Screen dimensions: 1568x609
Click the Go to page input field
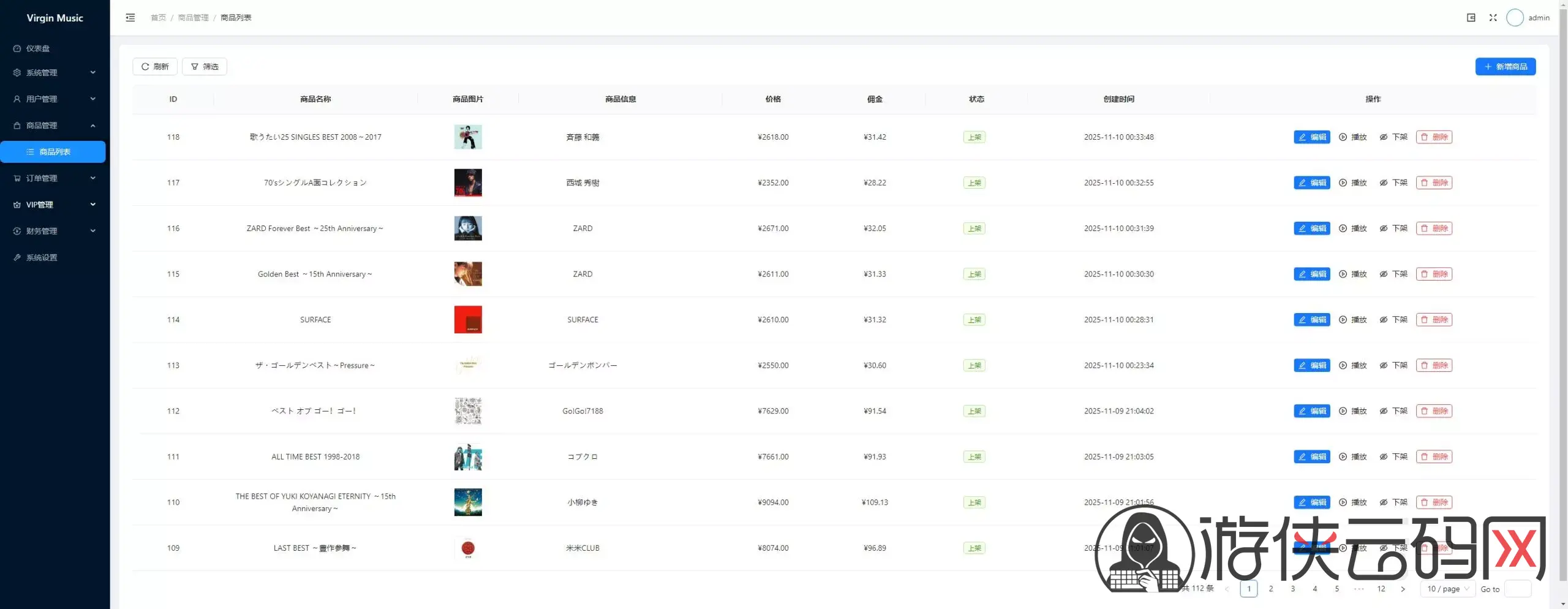pos(1517,589)
